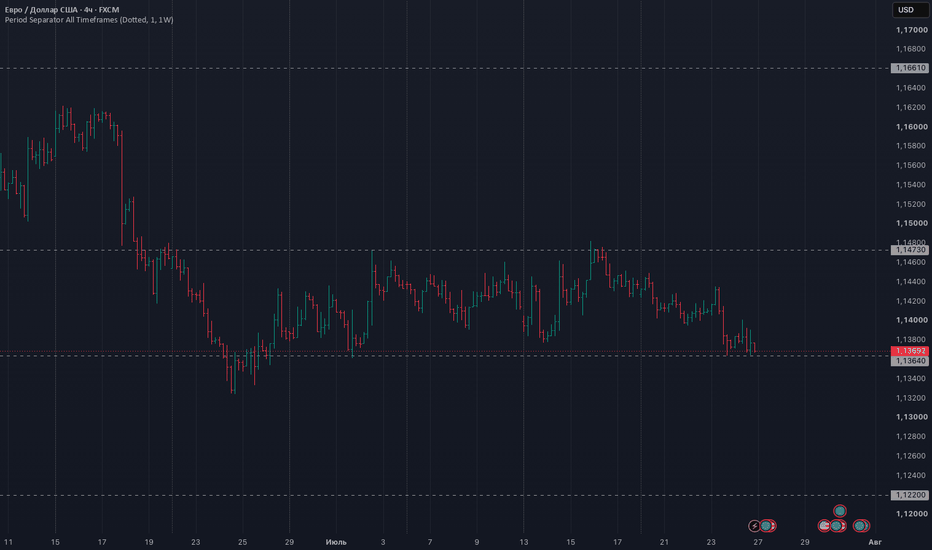Screen dimensions: 932x550
Task: Click the date 19 on the time axis
Action: [x=149, y=542]
